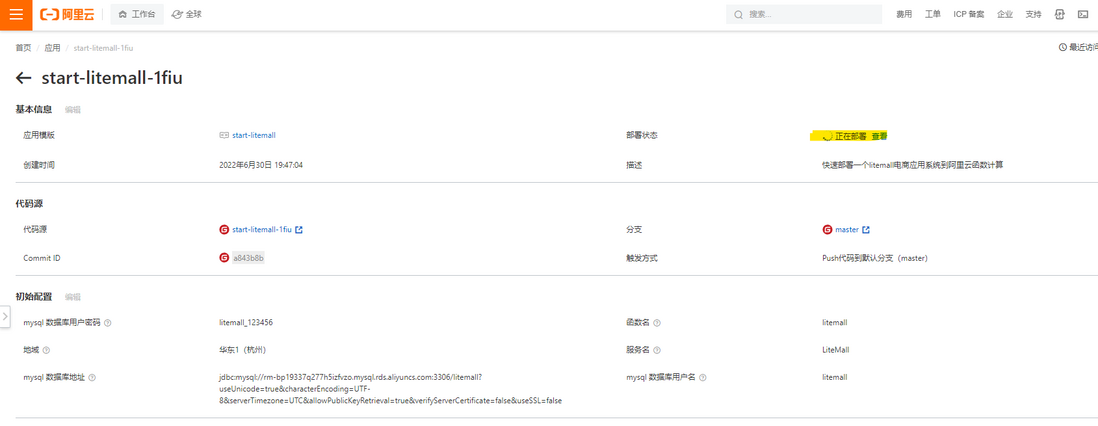This screenshot has height=426, width=1098.
Task: Open the 支持 menu
Action: pyautogui.click(x=1033, y=15)
